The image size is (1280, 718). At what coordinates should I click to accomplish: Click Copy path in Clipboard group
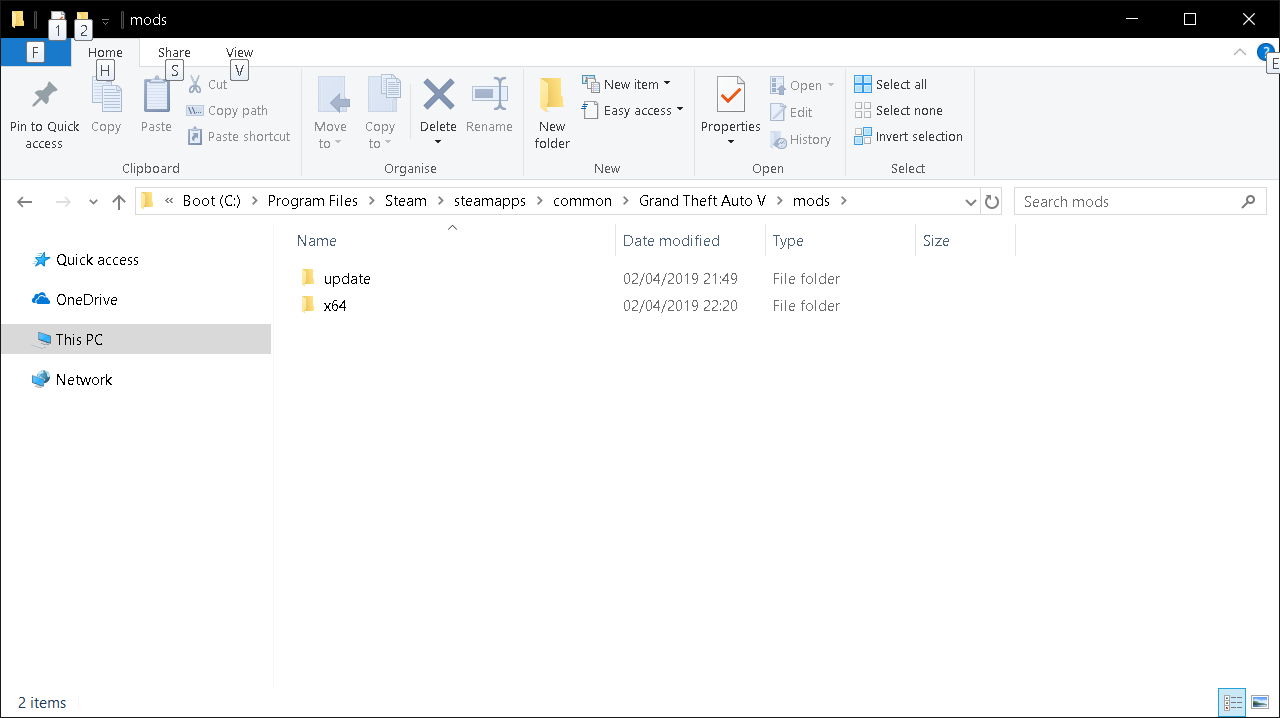[227, 111]
